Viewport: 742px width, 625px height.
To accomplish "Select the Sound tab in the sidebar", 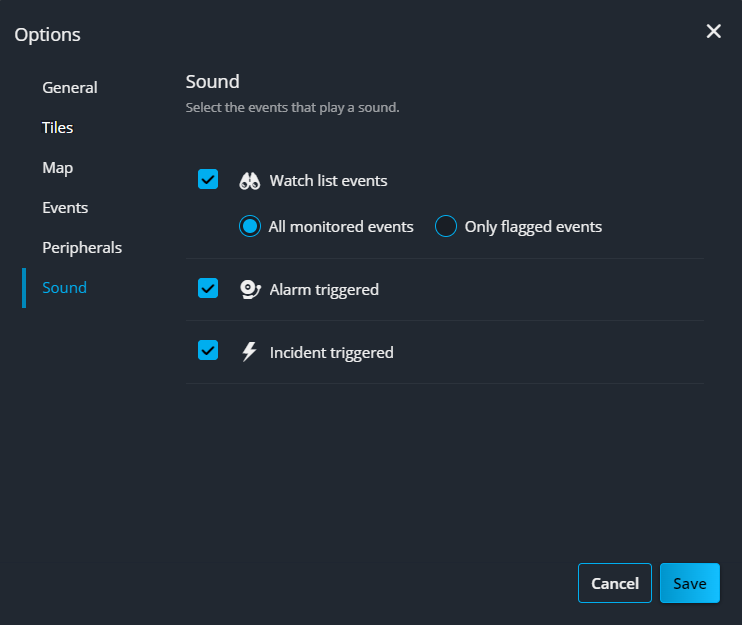I will point(64,288).
